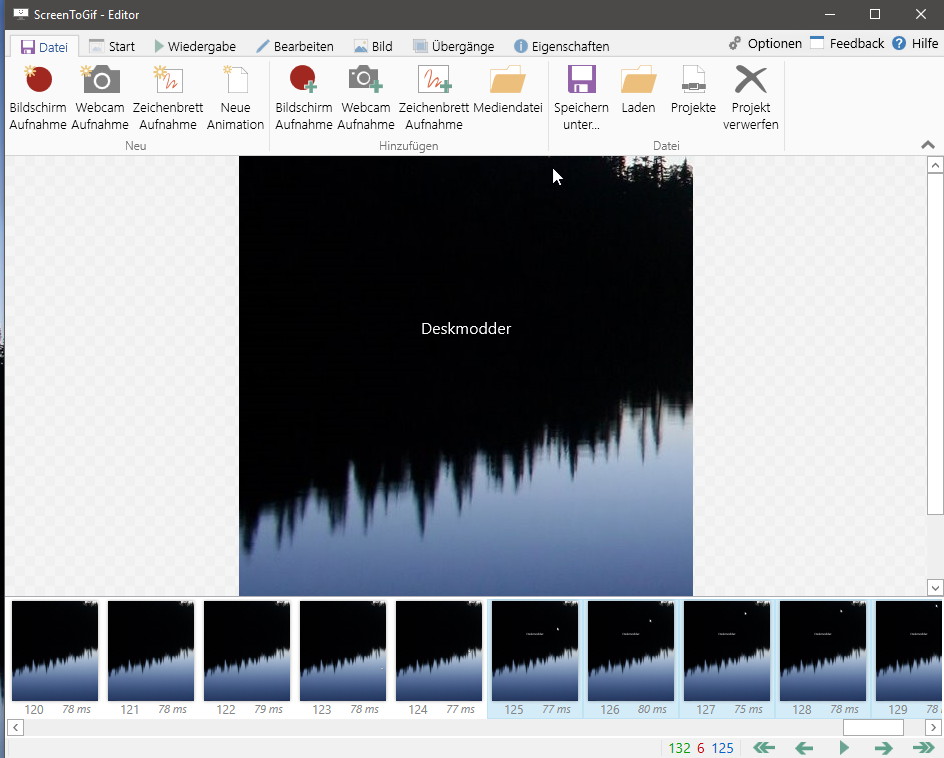Screen dimensions: 944x758
Task: Select frame 129 thumbnail
Action: coord(907,651)
